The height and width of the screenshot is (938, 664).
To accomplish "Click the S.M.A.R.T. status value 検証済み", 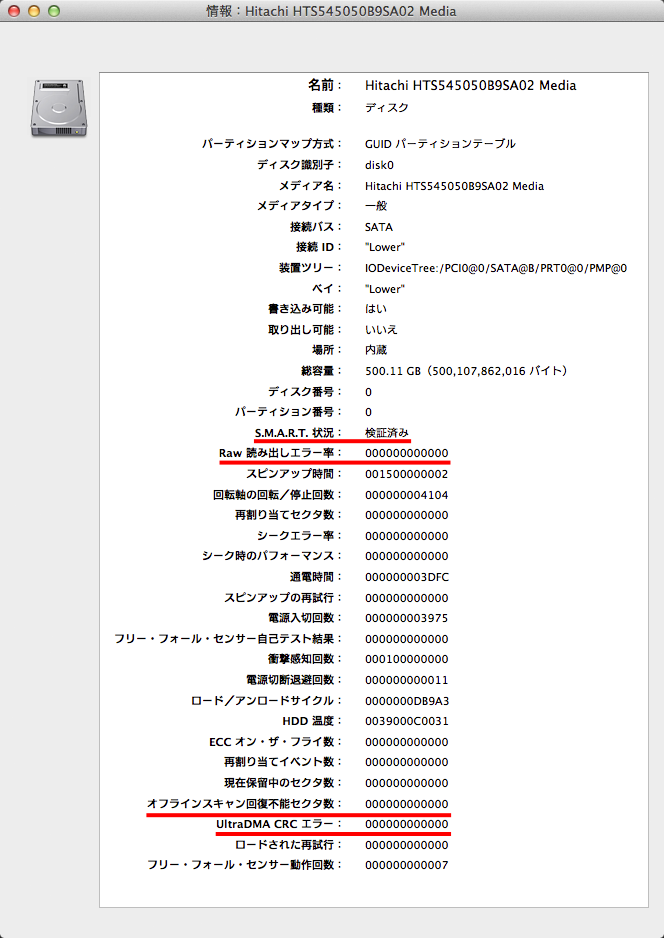I will tap(387, 433).
